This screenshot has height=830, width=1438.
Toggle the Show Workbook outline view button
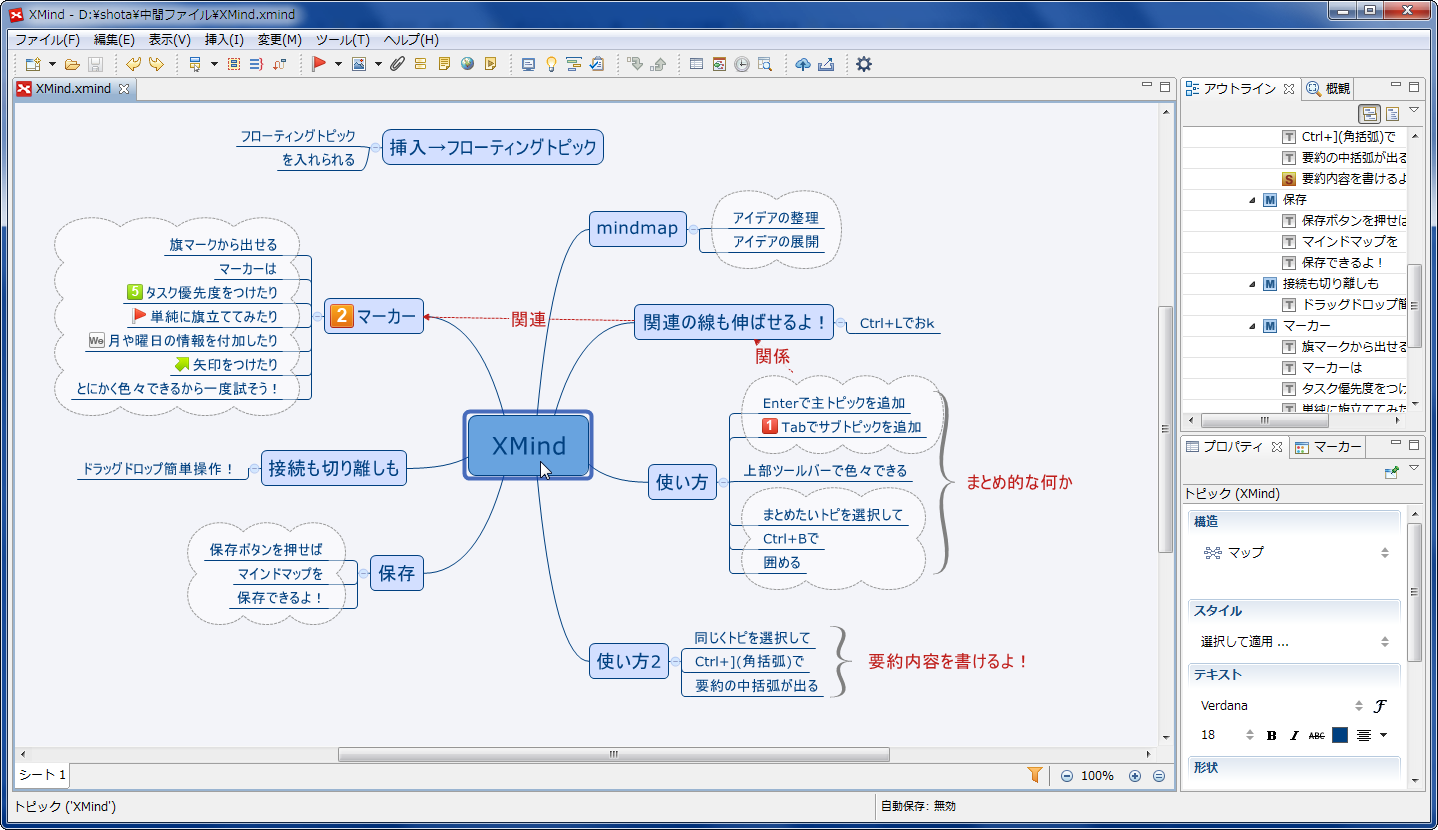pyautogui.click(x=1370, y=113)
